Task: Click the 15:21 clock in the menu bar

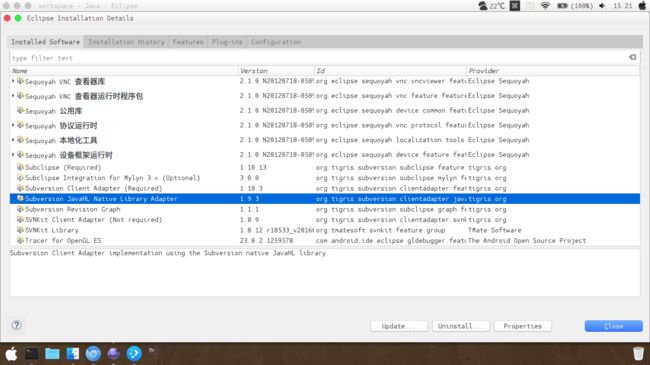Action: click(x=623, y=6)
